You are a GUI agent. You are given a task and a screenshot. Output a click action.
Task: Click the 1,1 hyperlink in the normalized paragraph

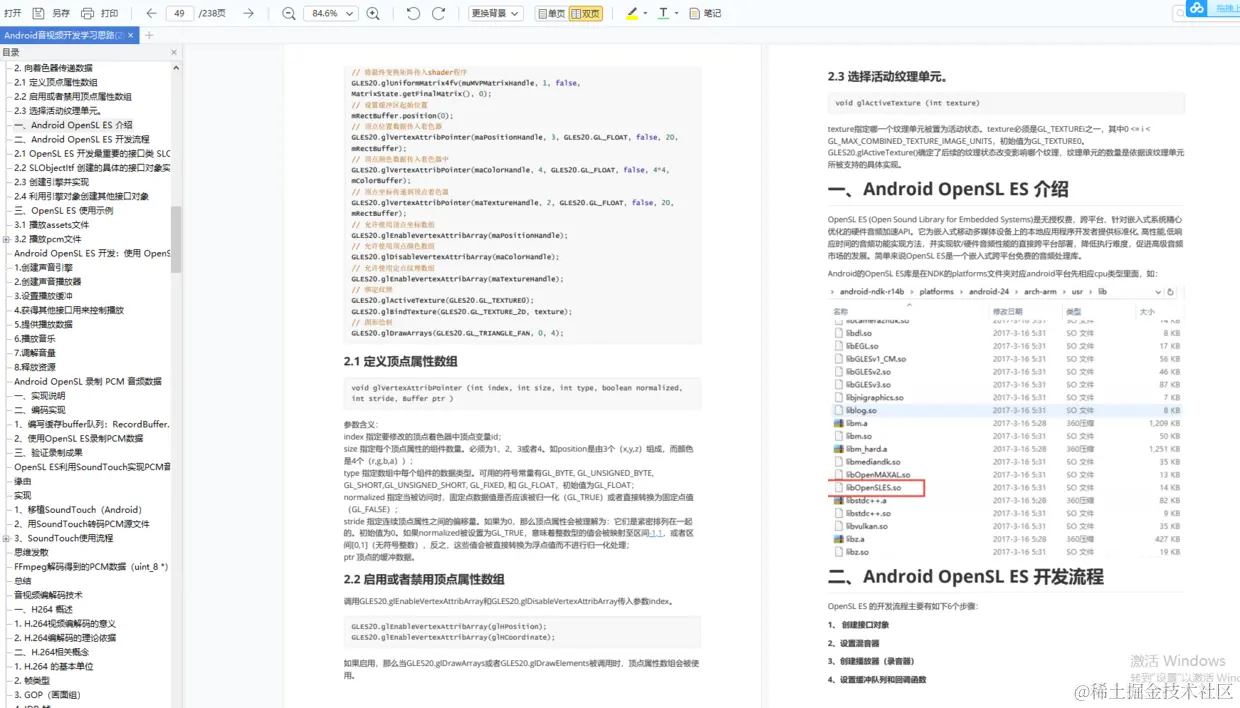657,533
